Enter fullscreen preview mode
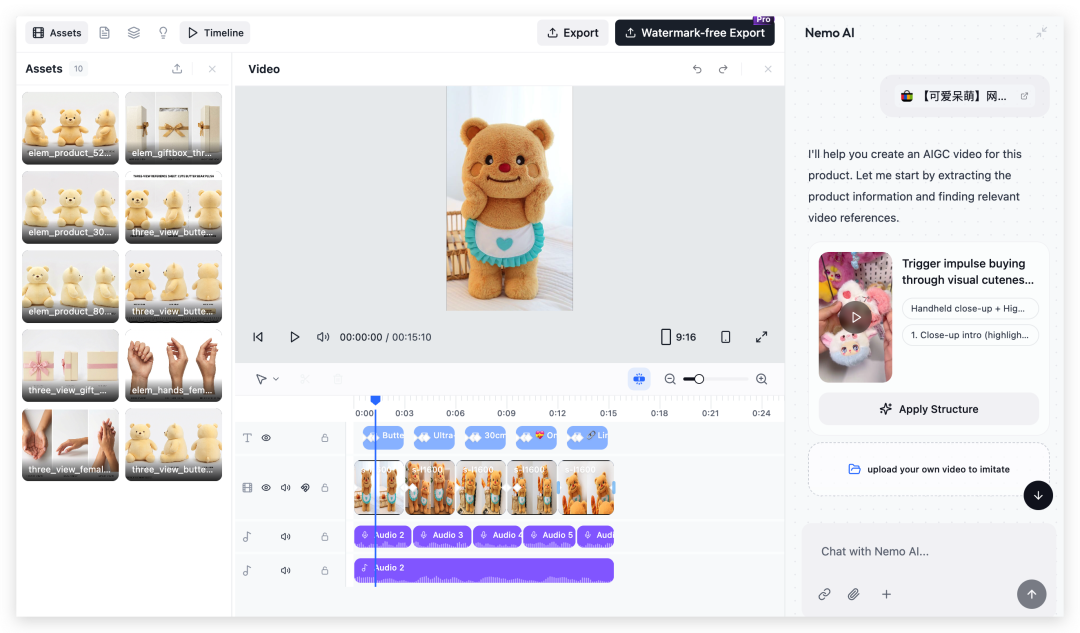This screenshot has height=633, width=1080. coord(761,337)
